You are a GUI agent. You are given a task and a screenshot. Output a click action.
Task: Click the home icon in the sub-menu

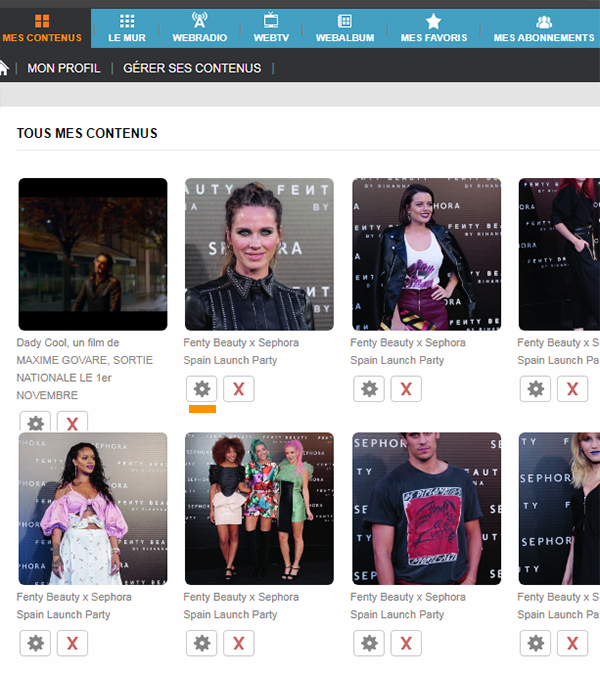click(4, 68)
